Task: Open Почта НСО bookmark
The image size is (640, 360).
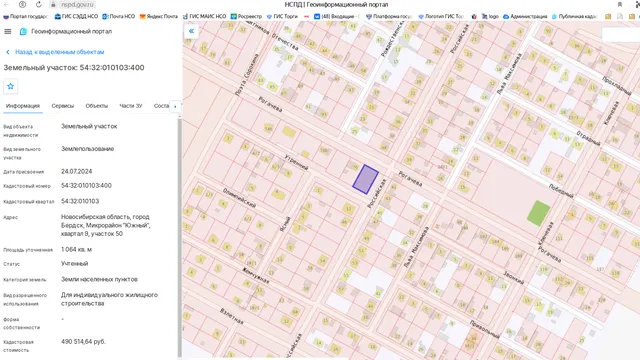Action: pyautogui.click(x=118, y=16)
